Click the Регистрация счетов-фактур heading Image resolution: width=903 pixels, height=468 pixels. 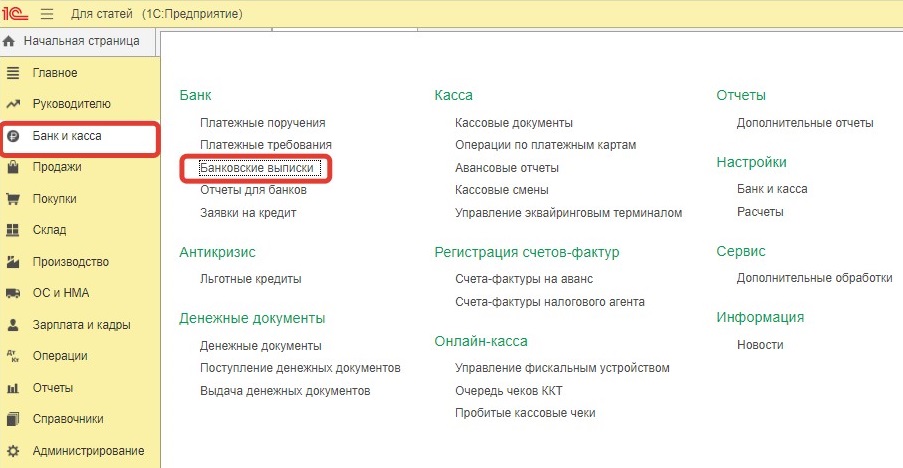click(x=527, y=252)
